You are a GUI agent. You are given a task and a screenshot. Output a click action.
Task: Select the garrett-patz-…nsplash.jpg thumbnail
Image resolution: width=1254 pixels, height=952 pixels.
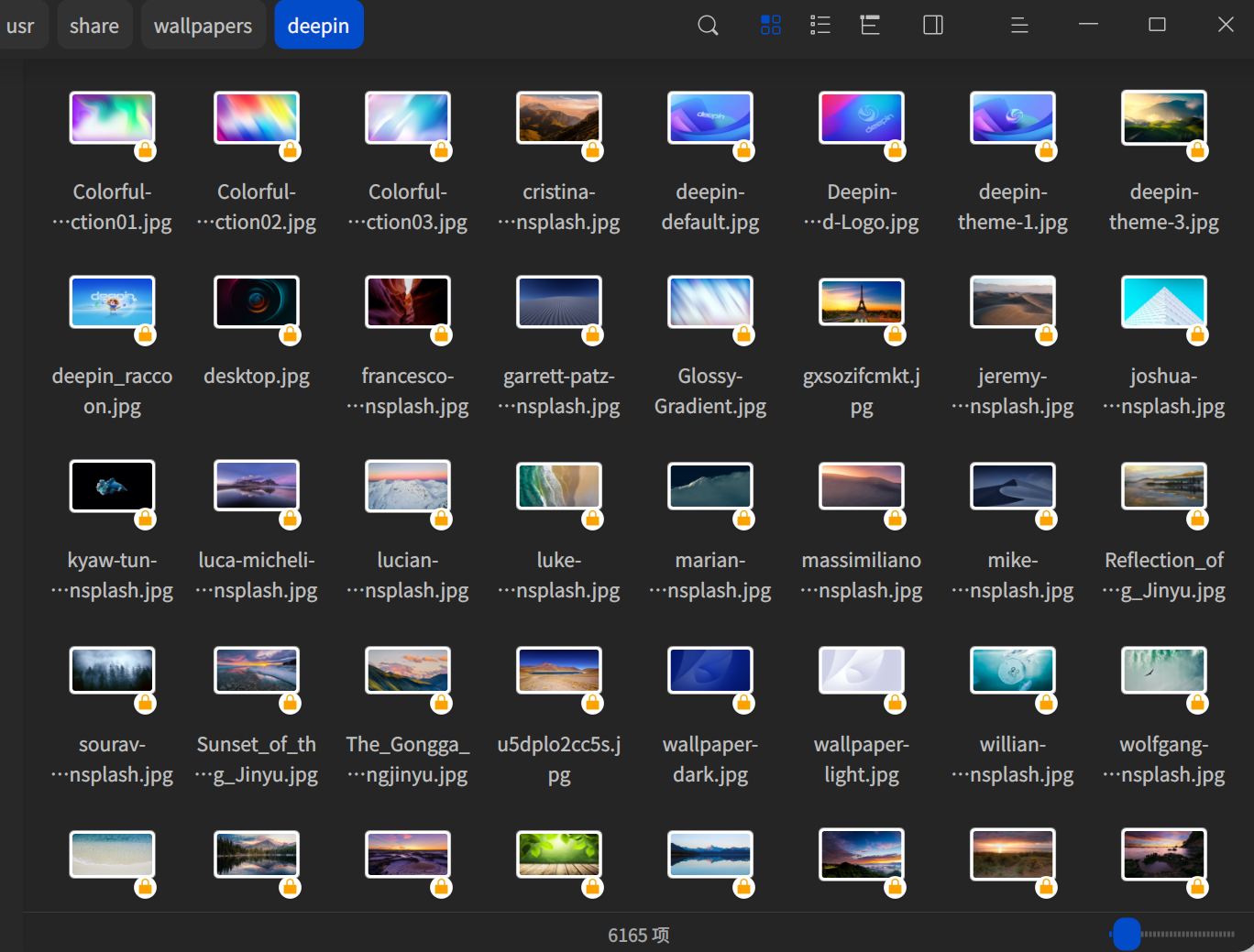[x=559, y=302]
